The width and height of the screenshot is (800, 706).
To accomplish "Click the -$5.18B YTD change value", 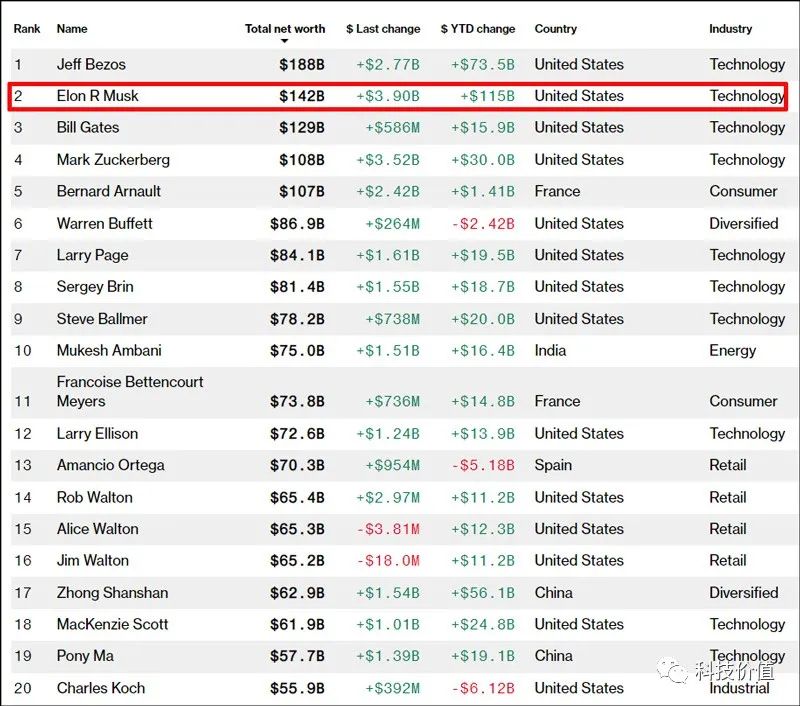I will pyautogui.click(x=483, y=466).
